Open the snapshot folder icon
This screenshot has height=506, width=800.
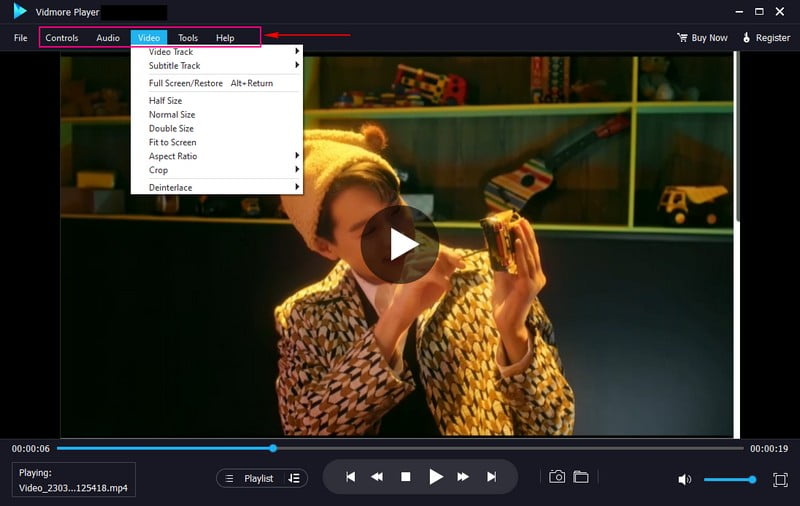click(580, 477)
